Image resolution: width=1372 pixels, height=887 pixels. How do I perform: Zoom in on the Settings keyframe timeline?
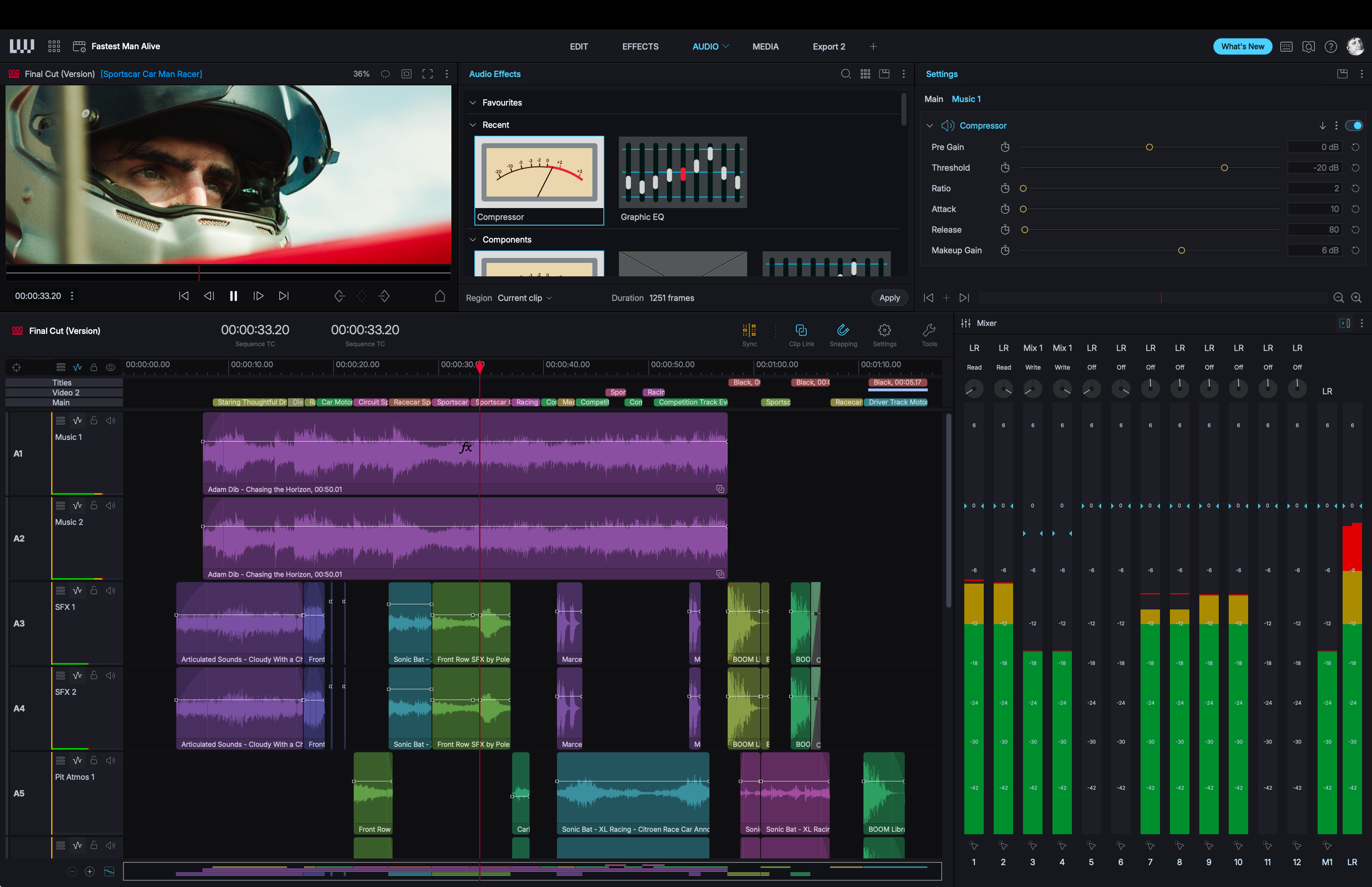[1356, 298]
